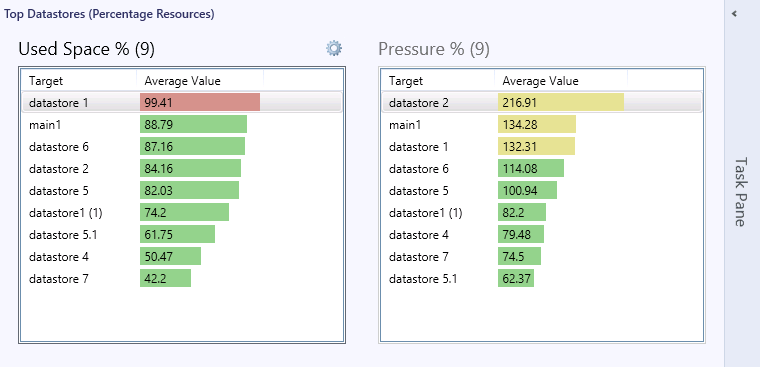Click the 74.5 pressure bar
This screenshot has width=760, height=367.
click(519, 256)
